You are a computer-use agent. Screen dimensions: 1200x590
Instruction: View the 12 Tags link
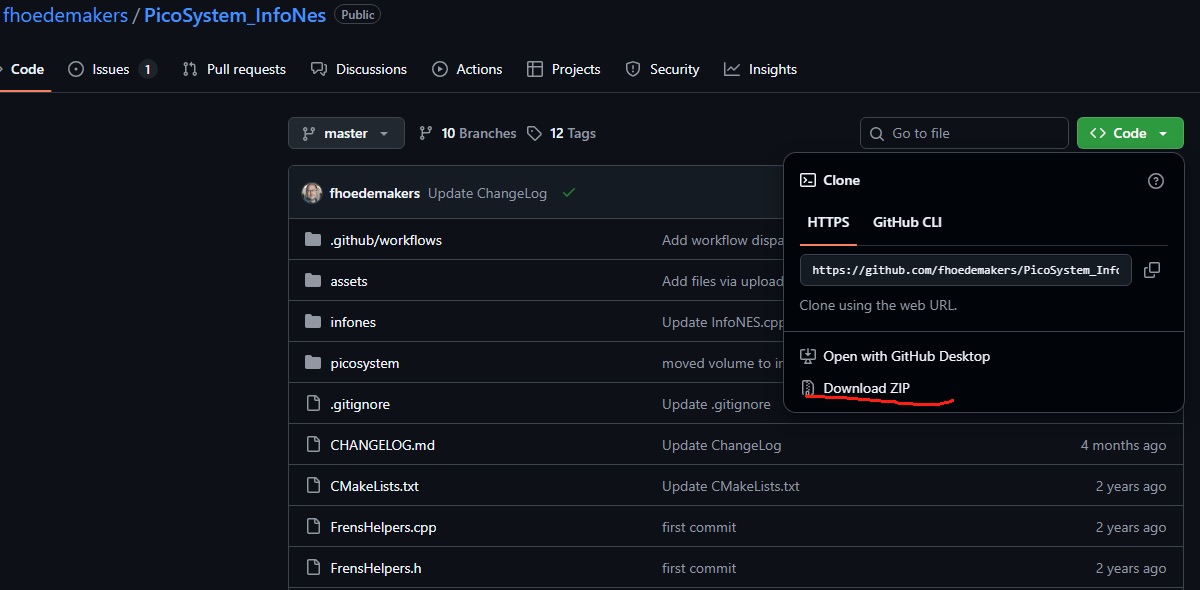click(561, 133)
